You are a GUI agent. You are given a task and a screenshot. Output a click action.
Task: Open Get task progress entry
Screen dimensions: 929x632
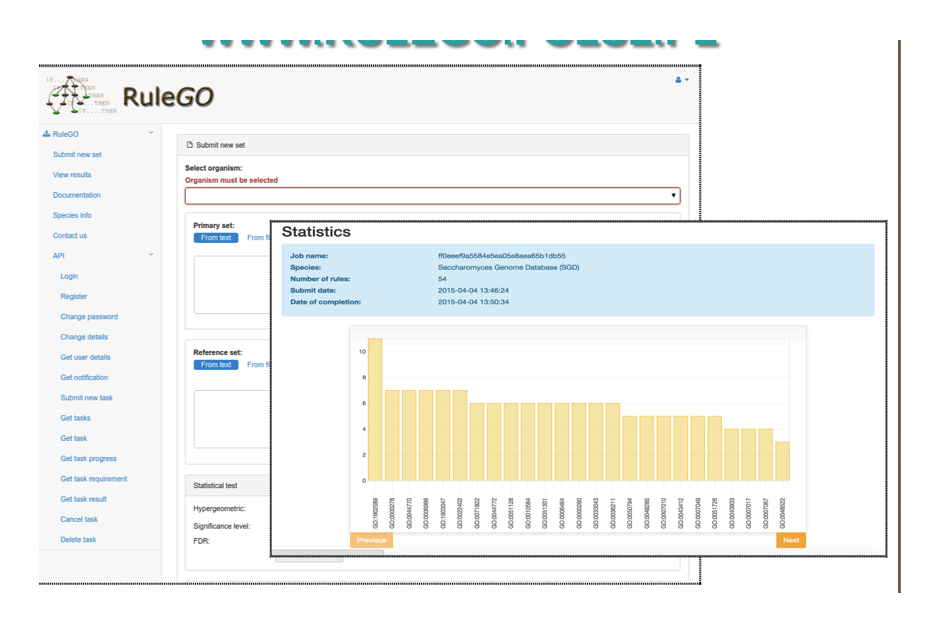88,458
